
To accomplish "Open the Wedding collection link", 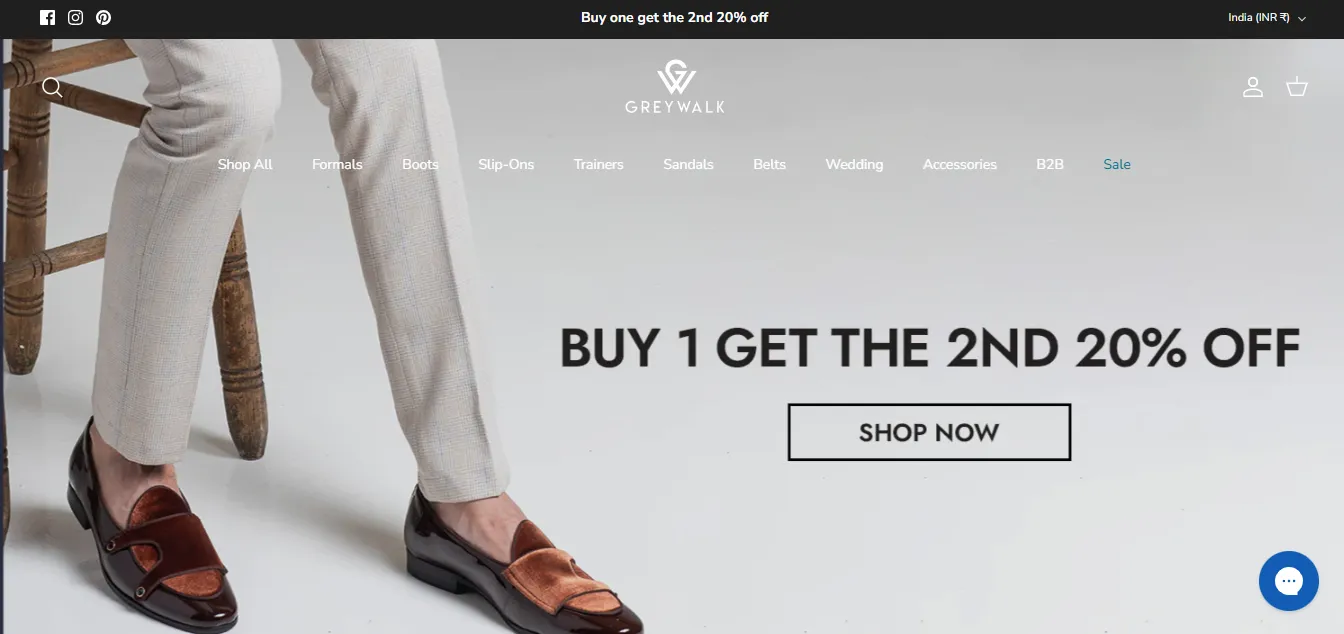I will 854,164.
